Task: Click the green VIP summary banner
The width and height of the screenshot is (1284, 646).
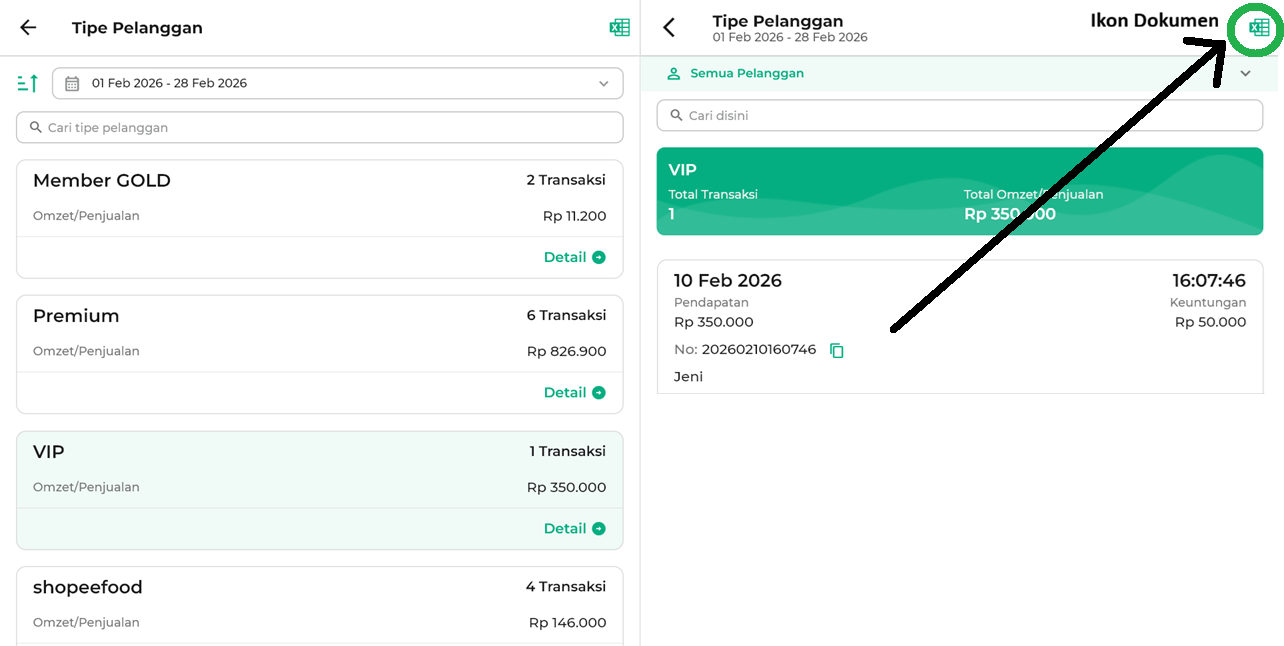Action: coord(960,192)
